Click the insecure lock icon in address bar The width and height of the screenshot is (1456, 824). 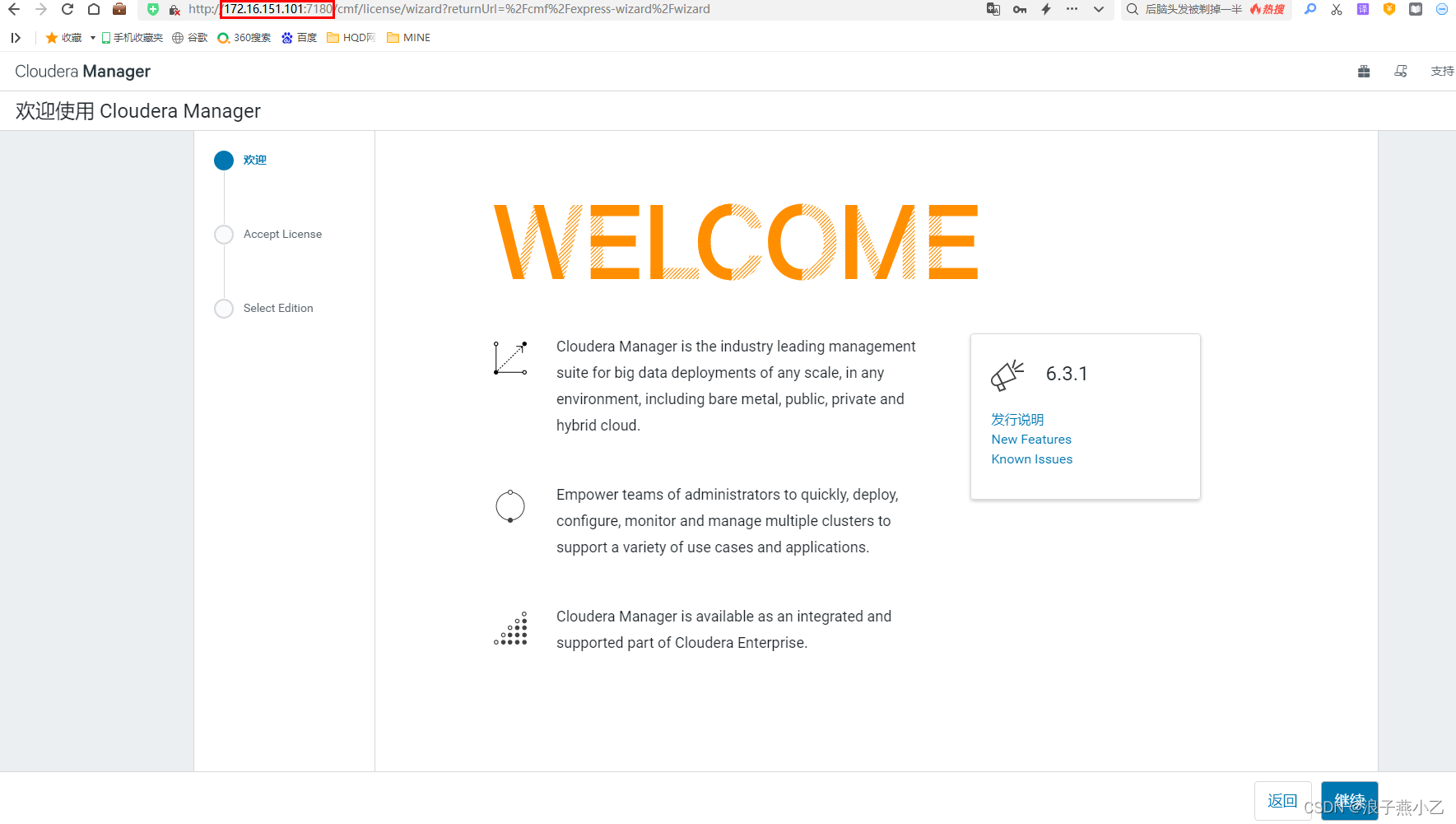pos(174,10)
